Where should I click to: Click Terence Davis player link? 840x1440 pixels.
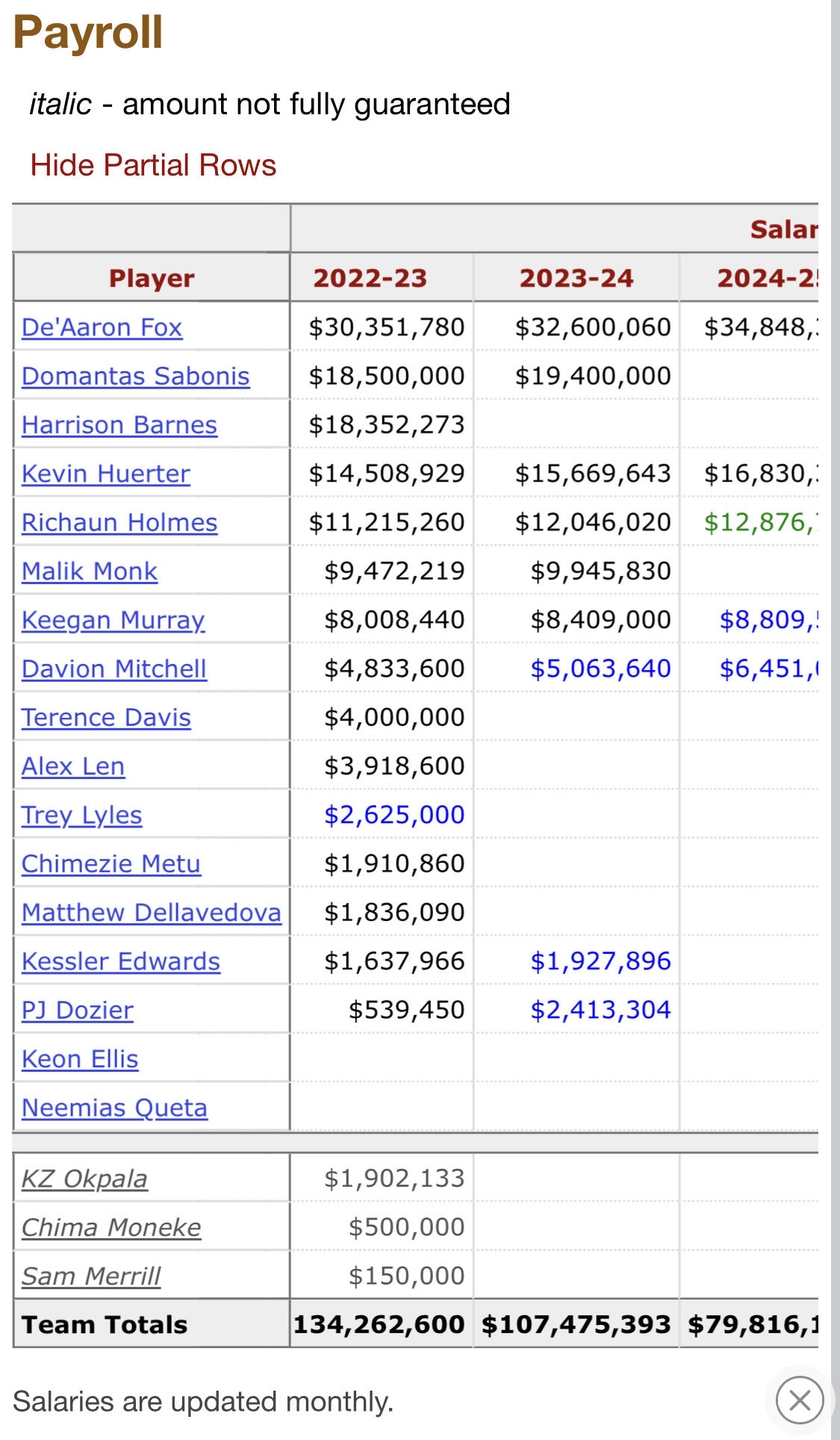pyautogui.click(x=106, y=717)
